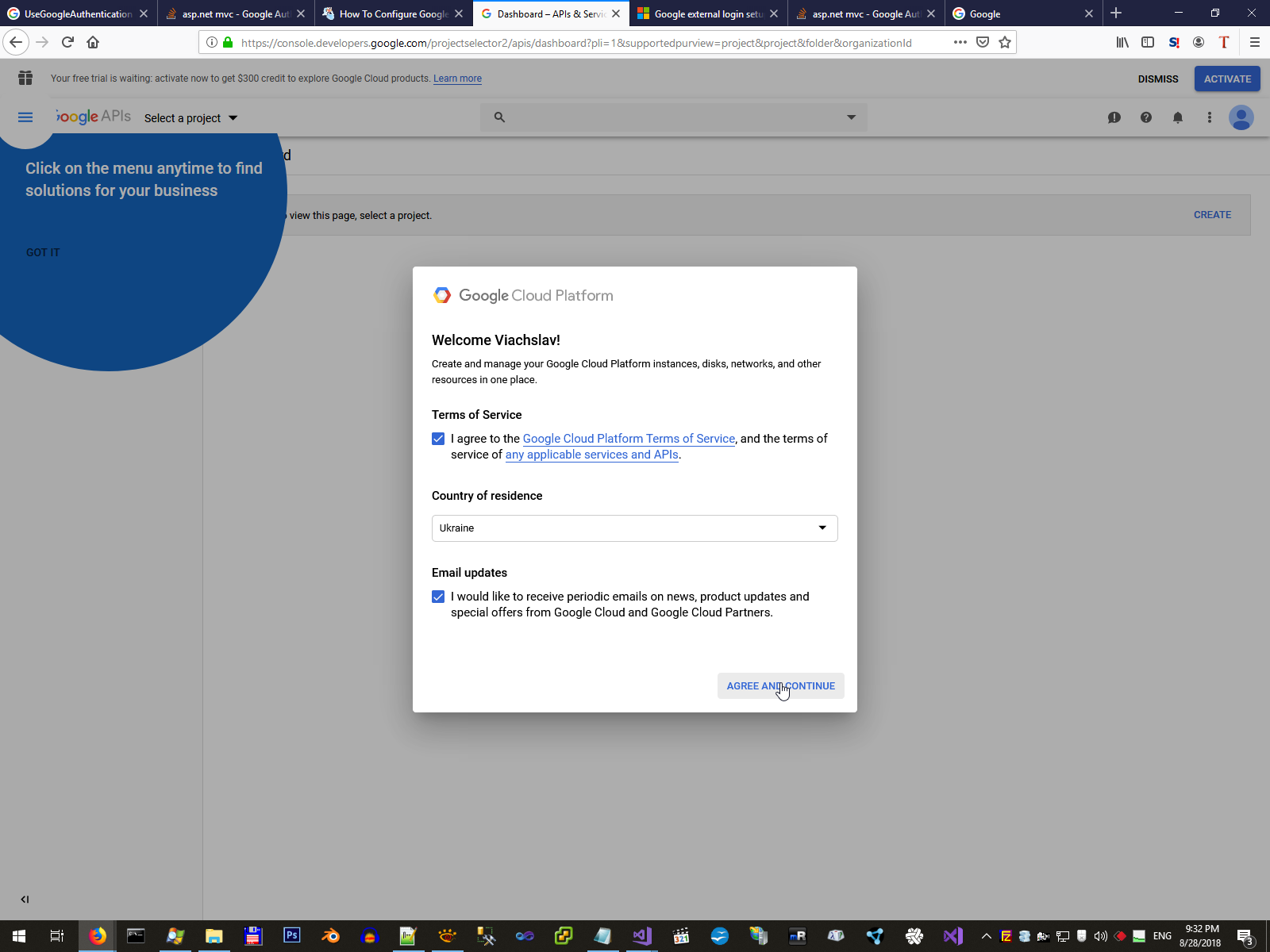The width and height of the screenshot is (1270, 952).
Task: Open the Country of residence dropdown
Action: pos(635,528)
